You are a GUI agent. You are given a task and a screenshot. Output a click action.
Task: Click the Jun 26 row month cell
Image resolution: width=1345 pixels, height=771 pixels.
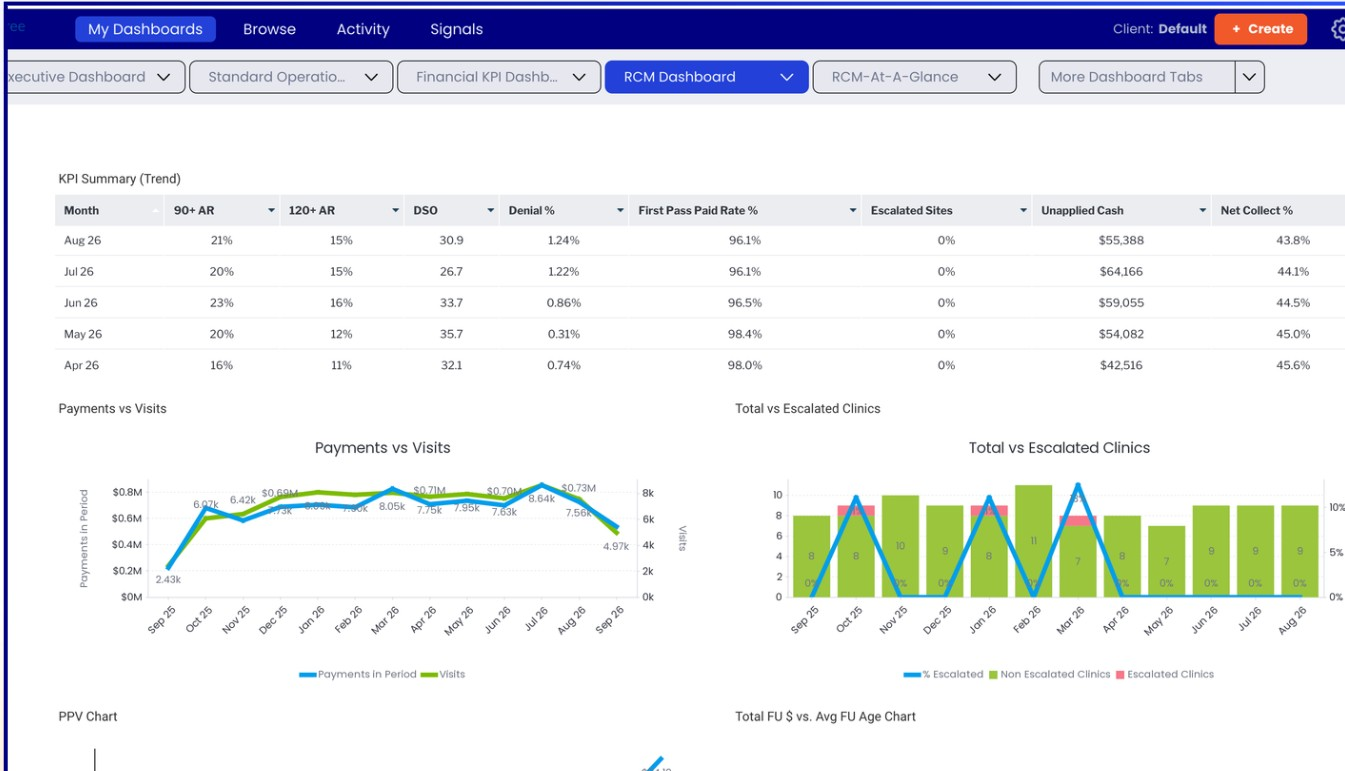(82, 303)
